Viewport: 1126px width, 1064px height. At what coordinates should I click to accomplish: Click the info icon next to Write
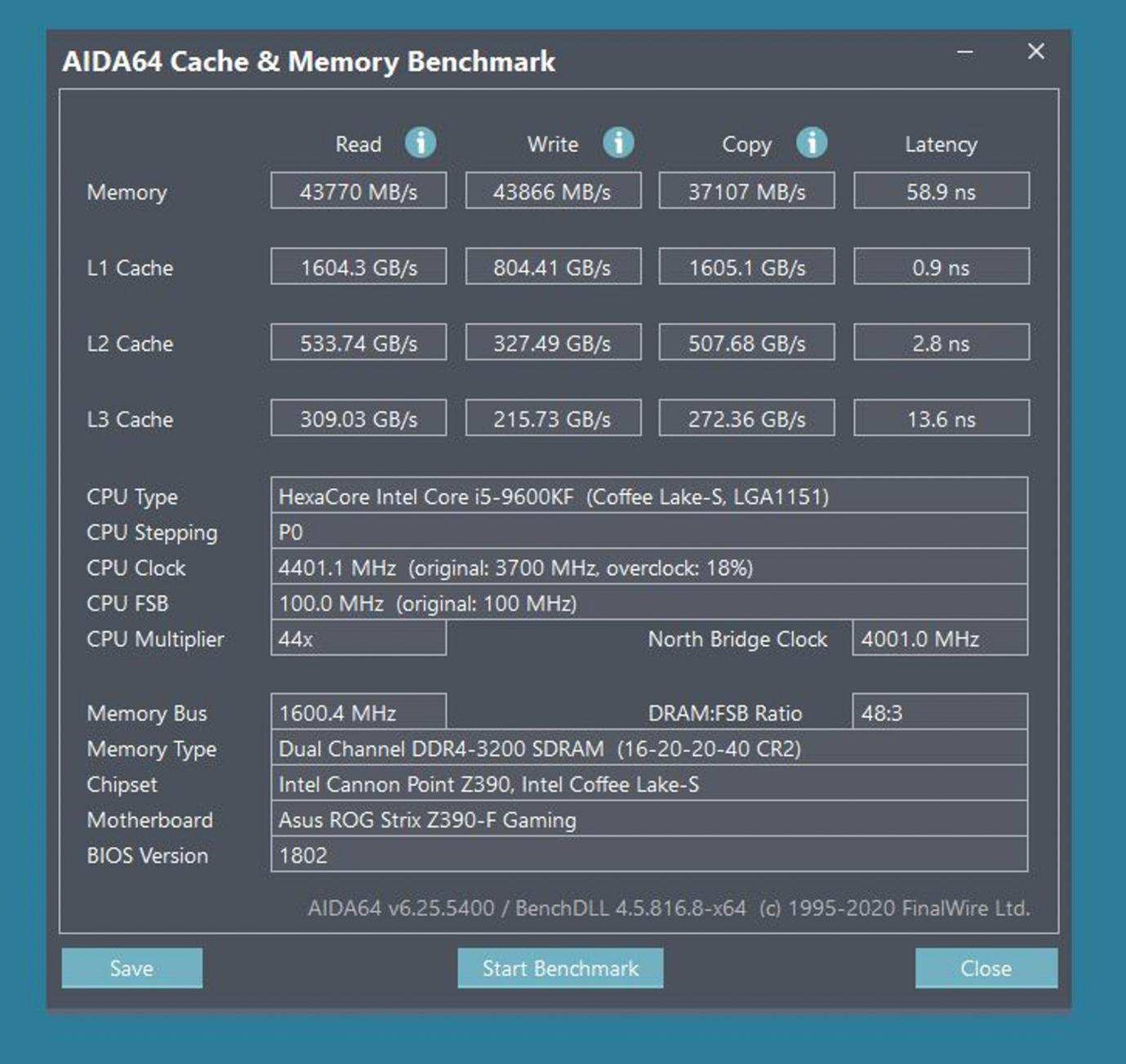618,143
